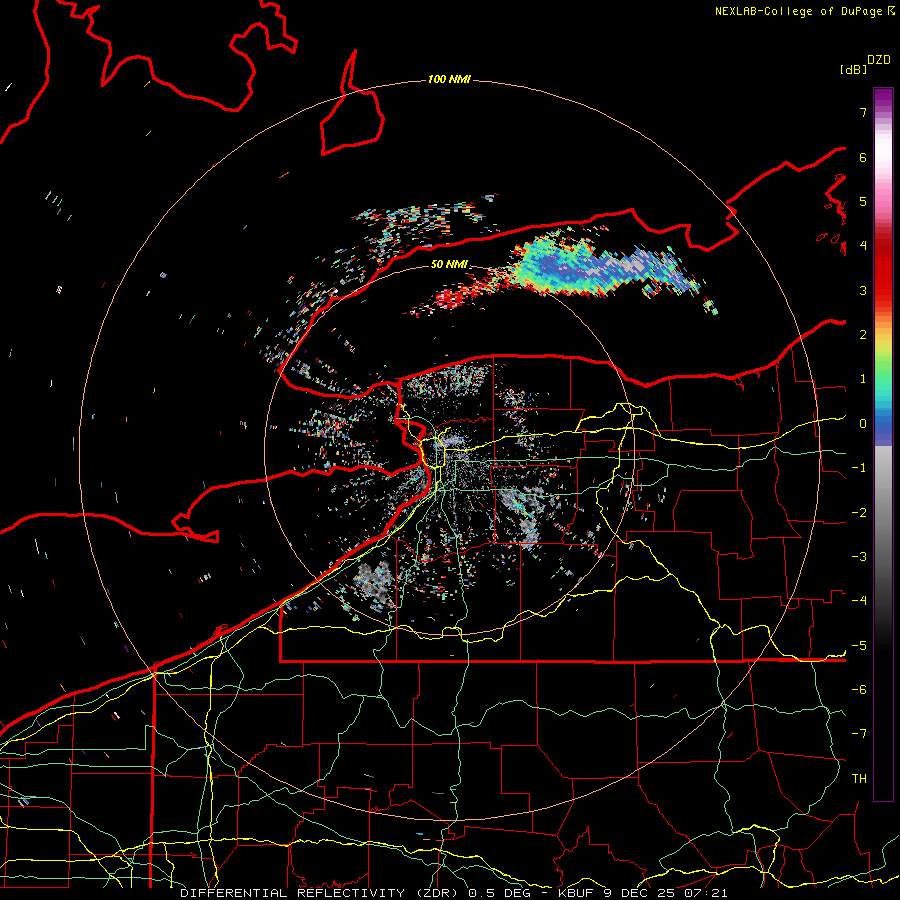The height and width of the screenshot is (900, 900).
Task: Click the -4 value on the scale
Action: [859, 601]
